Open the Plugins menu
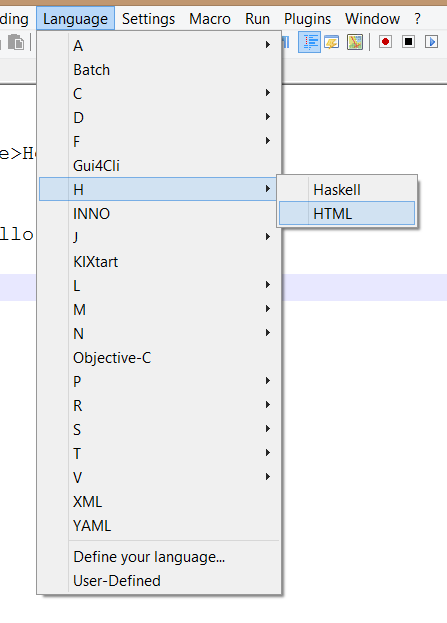 tap(307, 19)
